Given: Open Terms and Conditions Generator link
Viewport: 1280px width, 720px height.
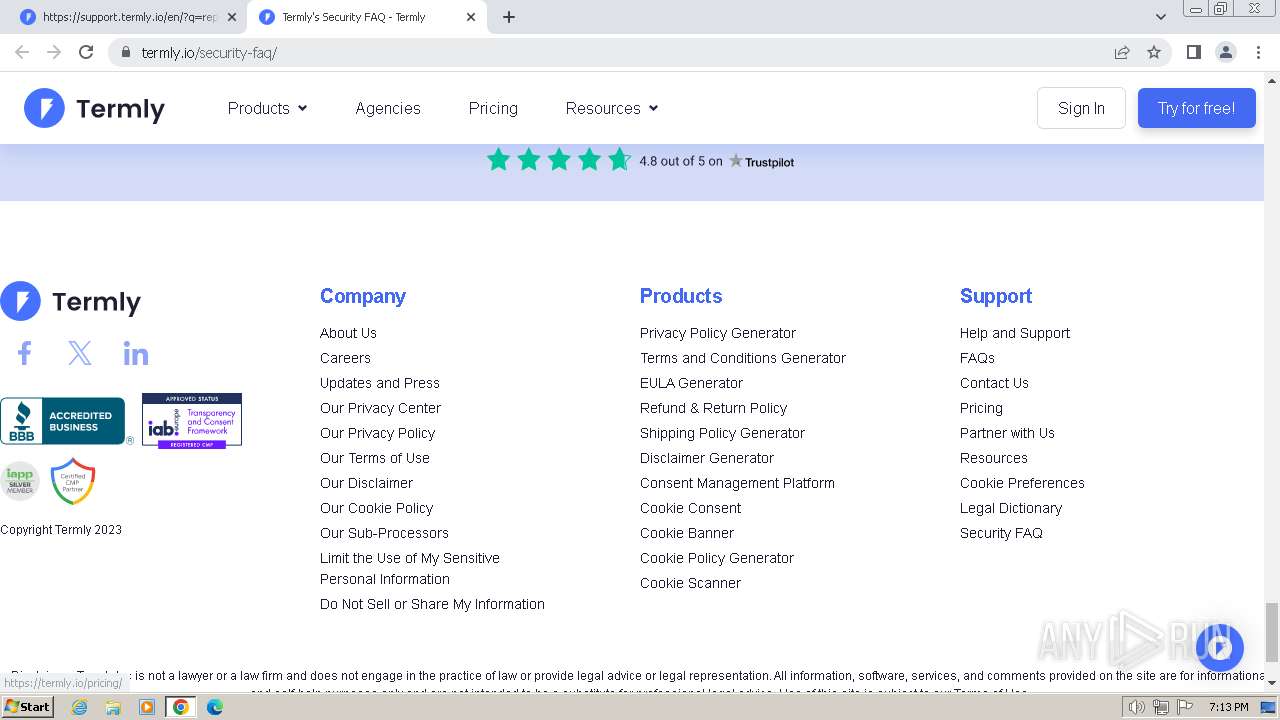Looking at the screenshot, I should coord(743,358).
